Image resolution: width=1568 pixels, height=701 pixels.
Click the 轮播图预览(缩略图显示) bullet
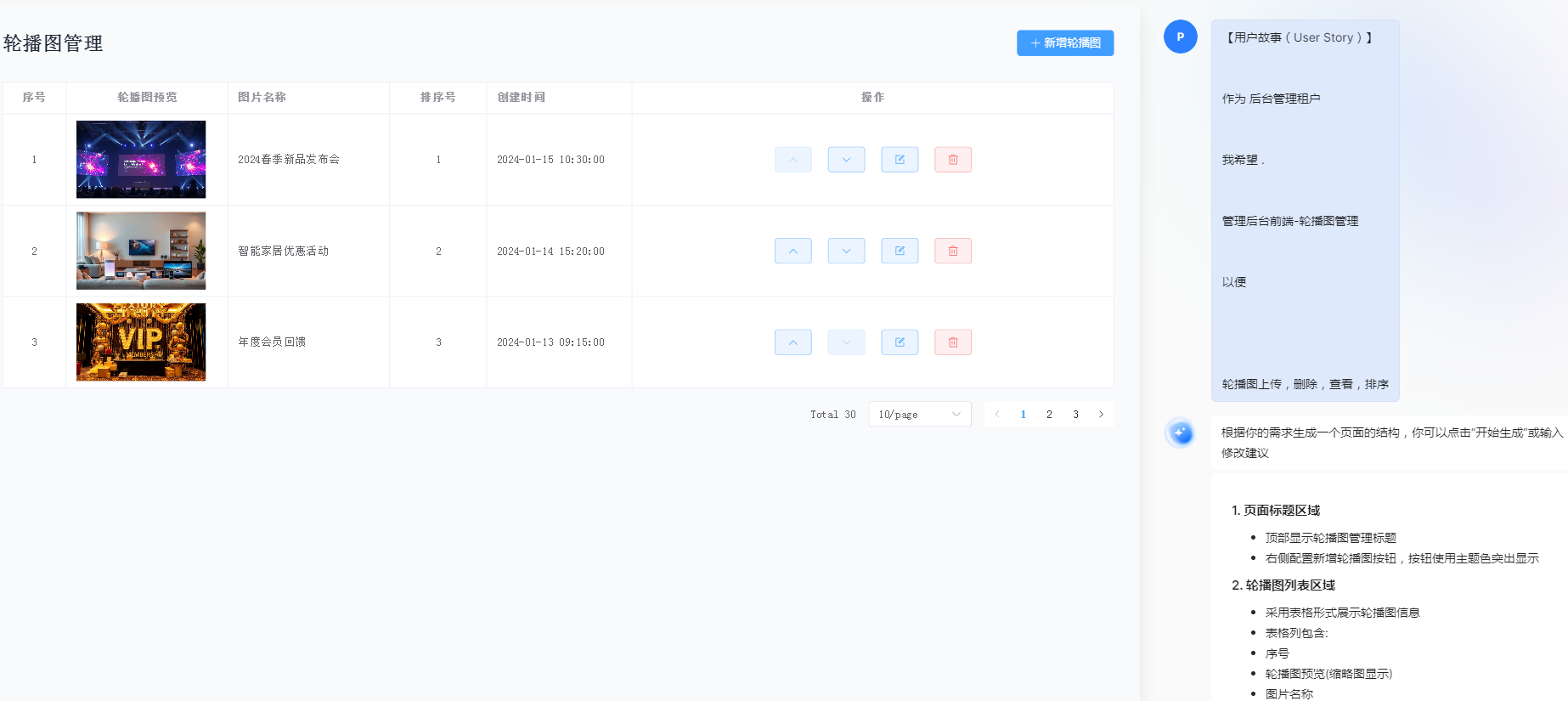tap(1328, 674)
